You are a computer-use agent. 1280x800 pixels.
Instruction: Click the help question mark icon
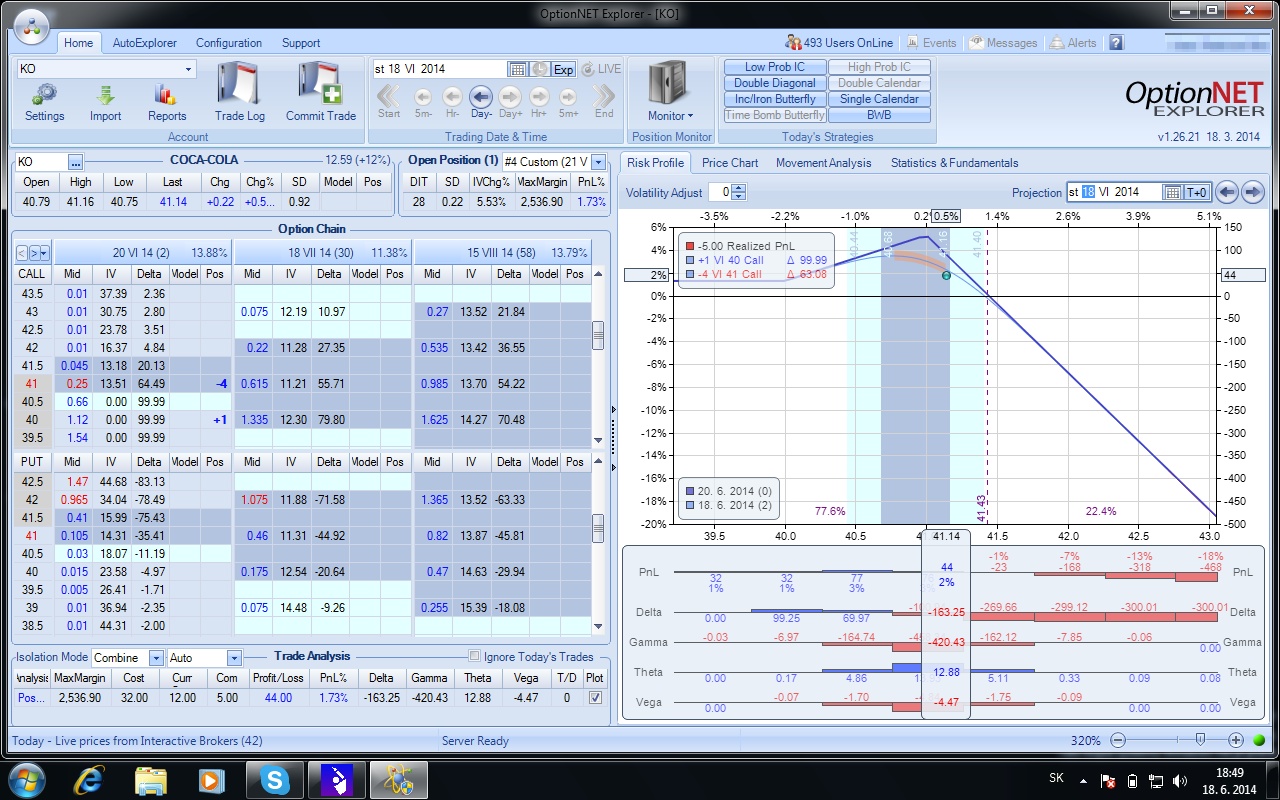point(1116,43)
